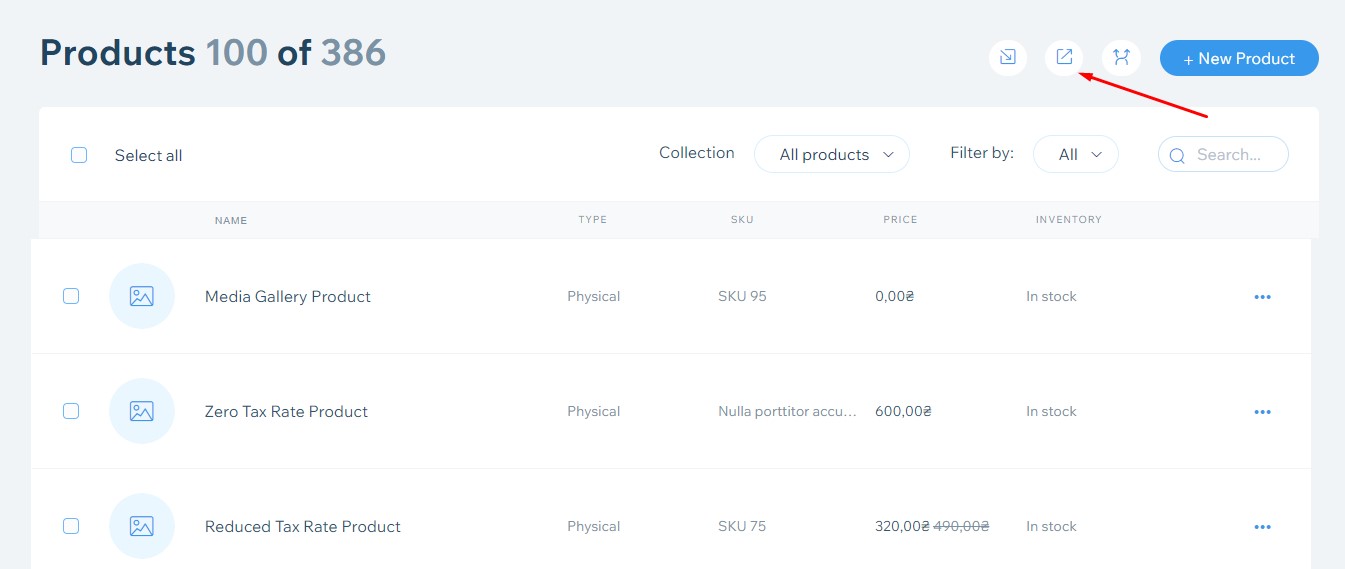Open the Zero Tax Rate Product name
This screenshot has width=1345, height=569.
point(286,411)
